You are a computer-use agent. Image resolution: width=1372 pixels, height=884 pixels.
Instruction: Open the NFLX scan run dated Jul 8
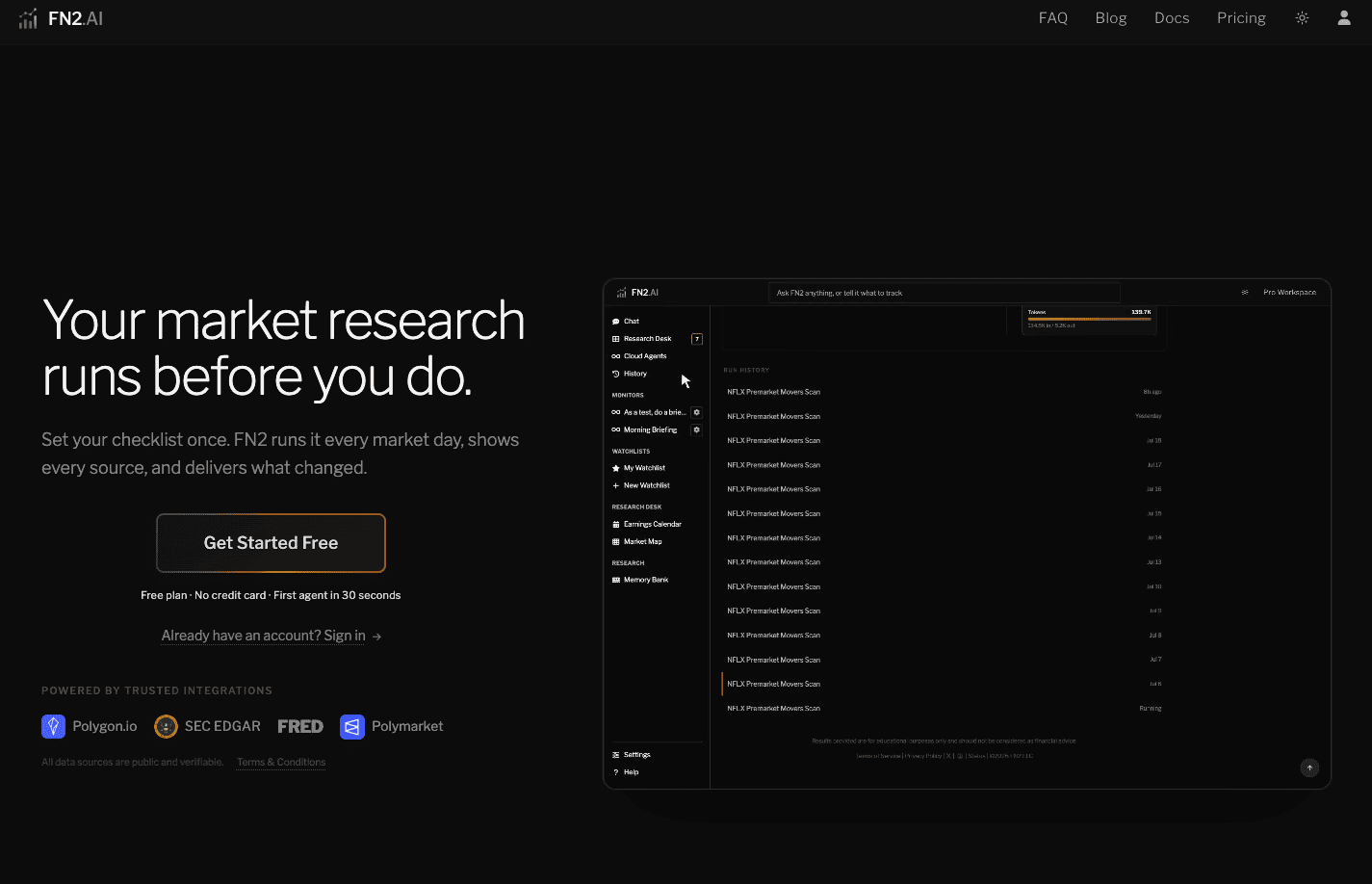[x=944, y=636]
